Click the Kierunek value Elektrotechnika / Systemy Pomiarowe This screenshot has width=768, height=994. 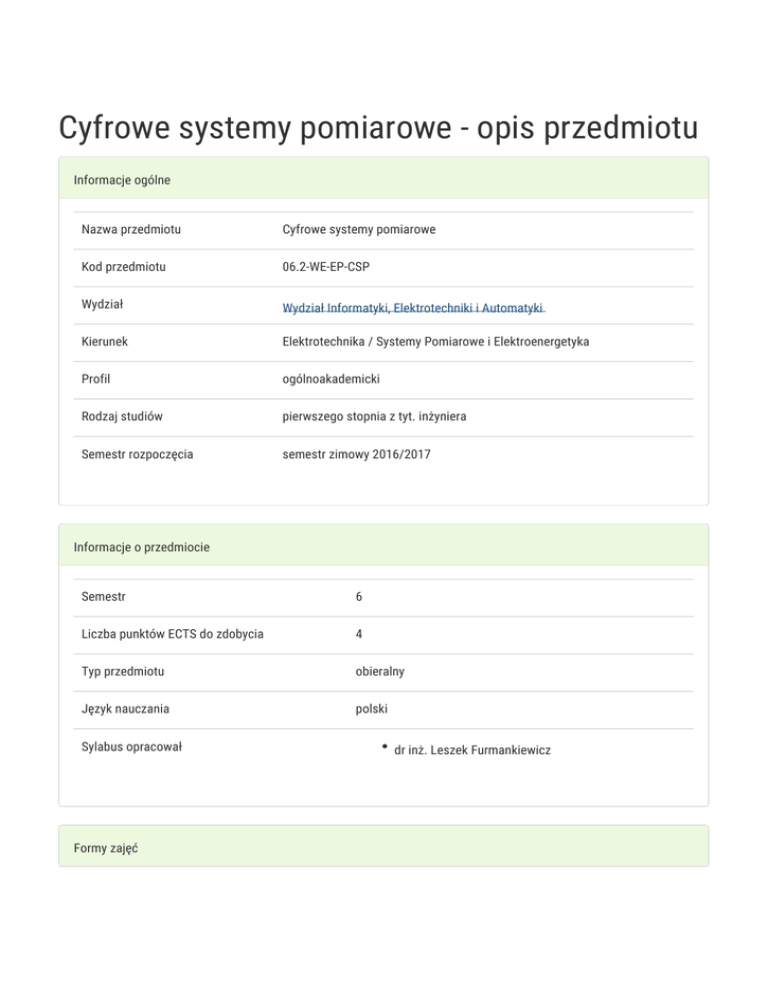(x=436, y=342)
